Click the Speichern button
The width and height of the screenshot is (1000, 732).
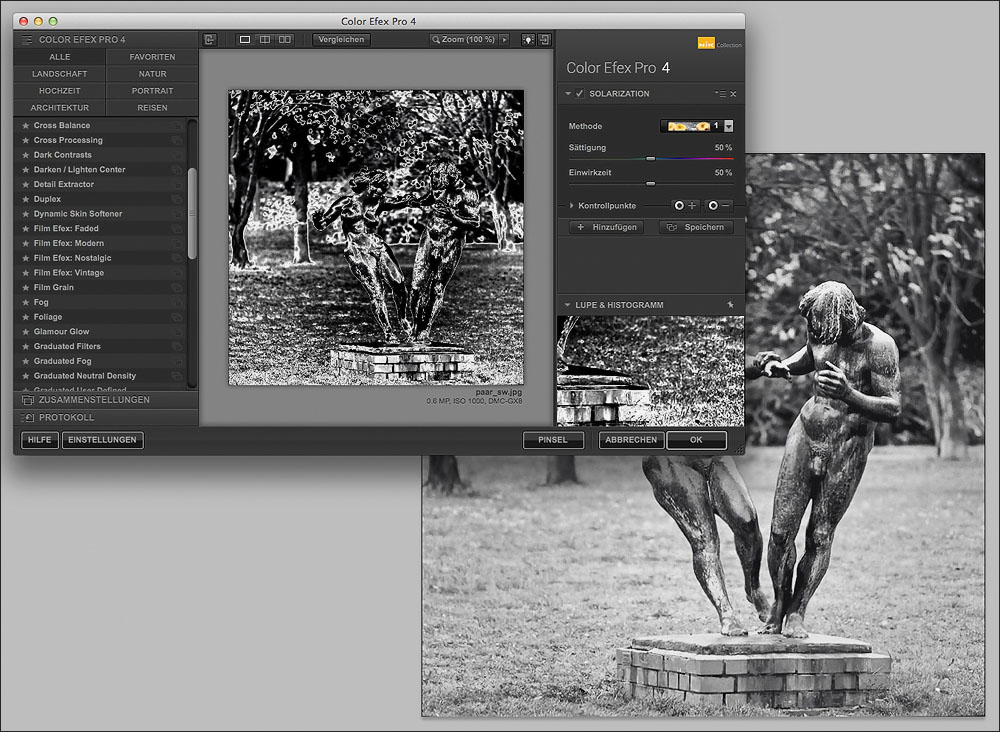696,227
